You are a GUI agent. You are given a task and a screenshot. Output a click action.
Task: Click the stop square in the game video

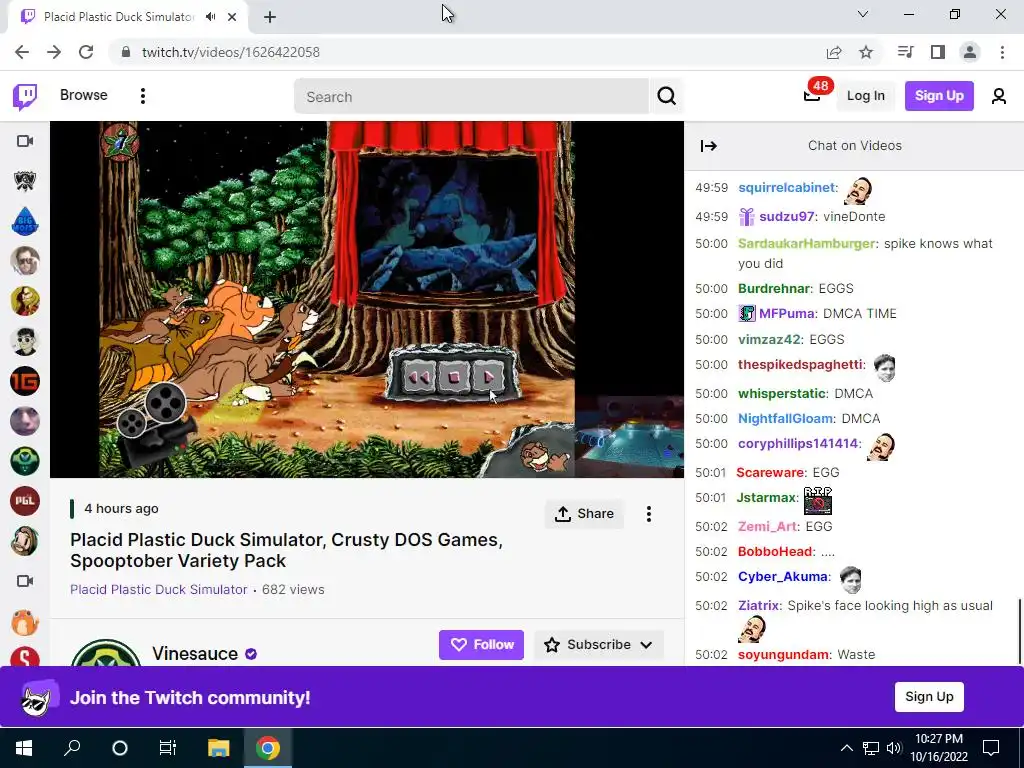(454, 377)
